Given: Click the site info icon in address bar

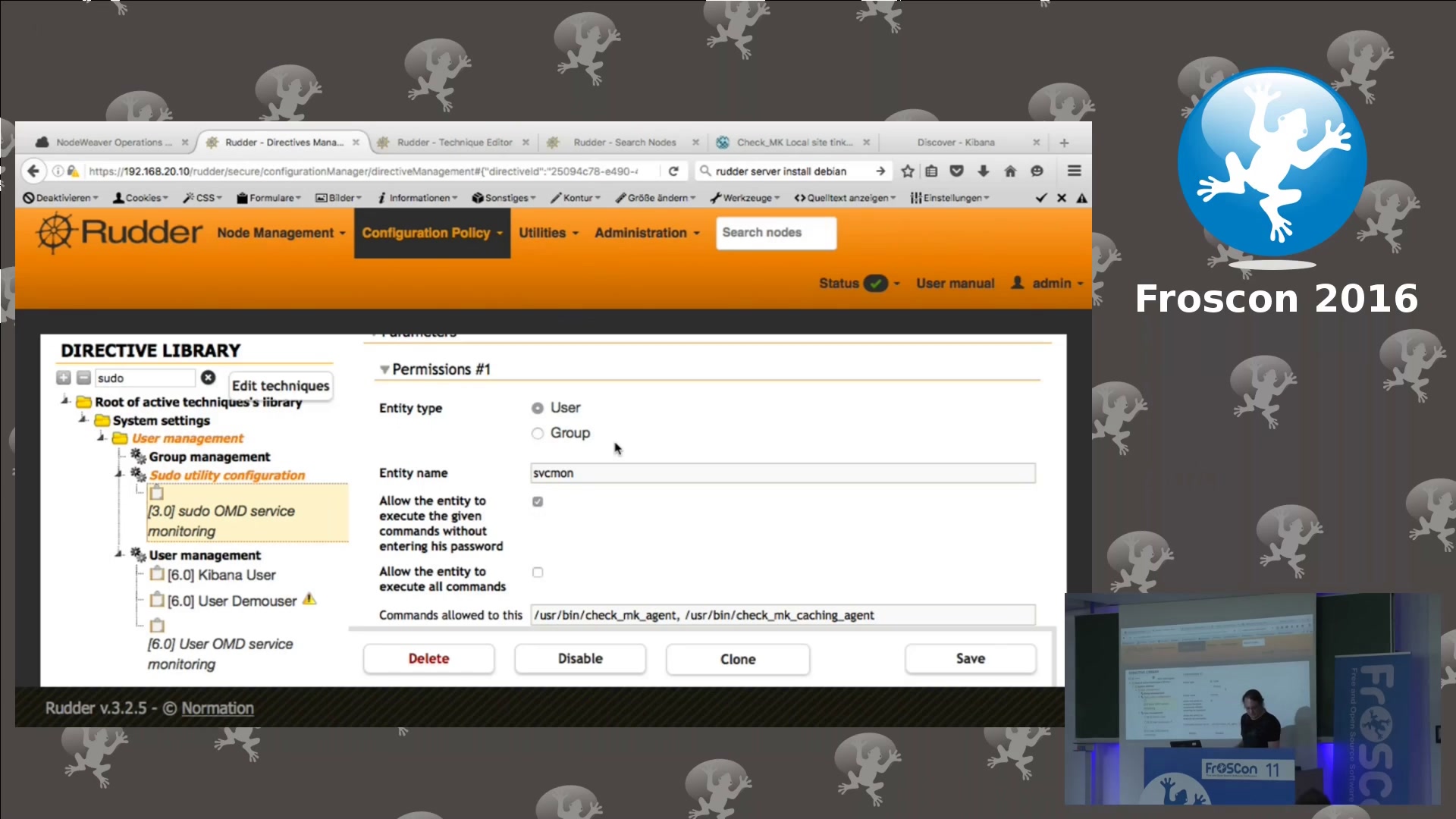Looking at the screenshot, I should (x=58, y=171).
